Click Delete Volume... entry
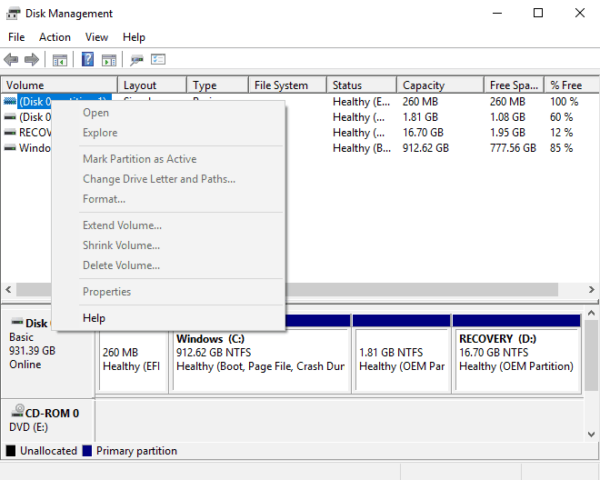 (168, 265)
